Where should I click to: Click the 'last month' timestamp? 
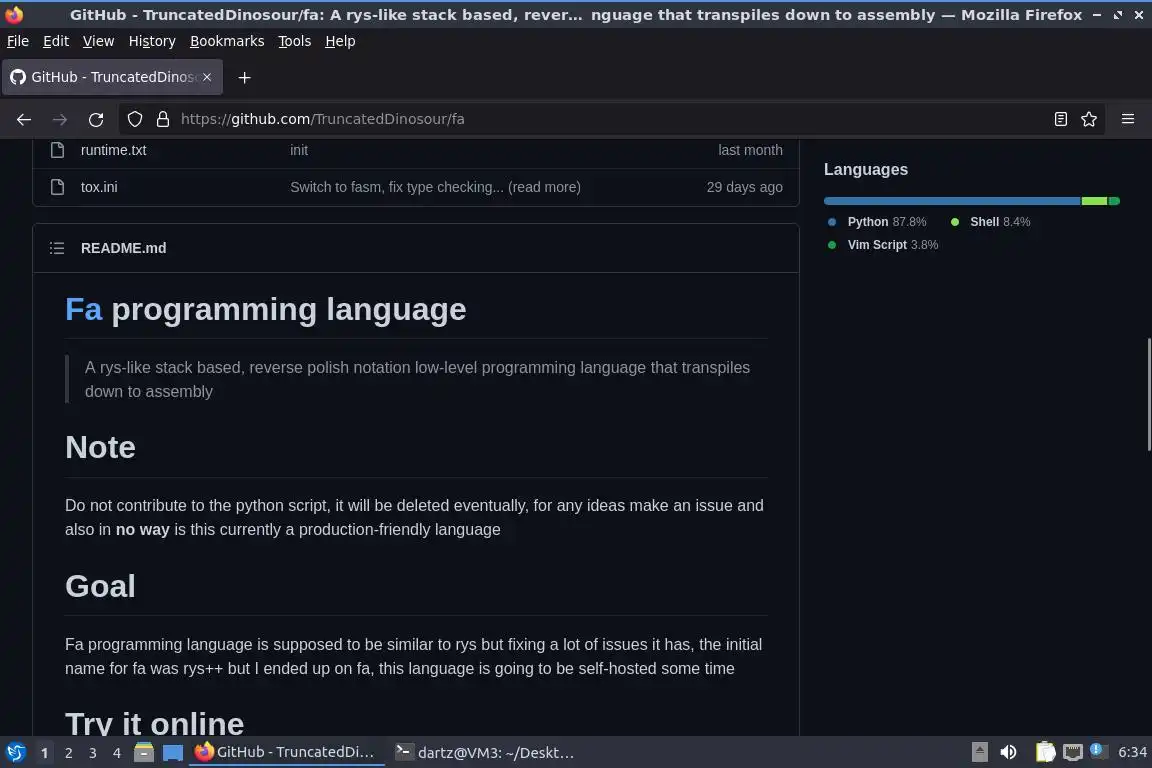click(750, 150)
